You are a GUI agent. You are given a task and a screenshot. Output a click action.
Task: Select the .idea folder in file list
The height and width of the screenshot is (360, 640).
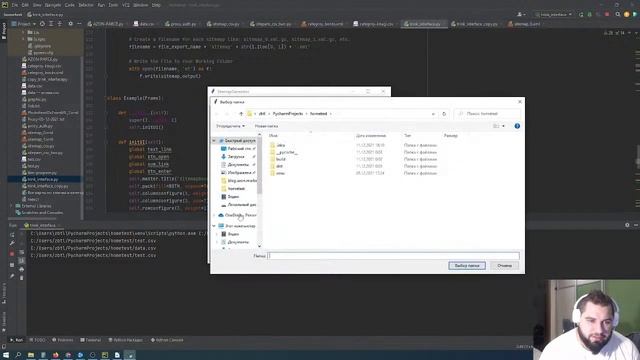click(280, 145)
